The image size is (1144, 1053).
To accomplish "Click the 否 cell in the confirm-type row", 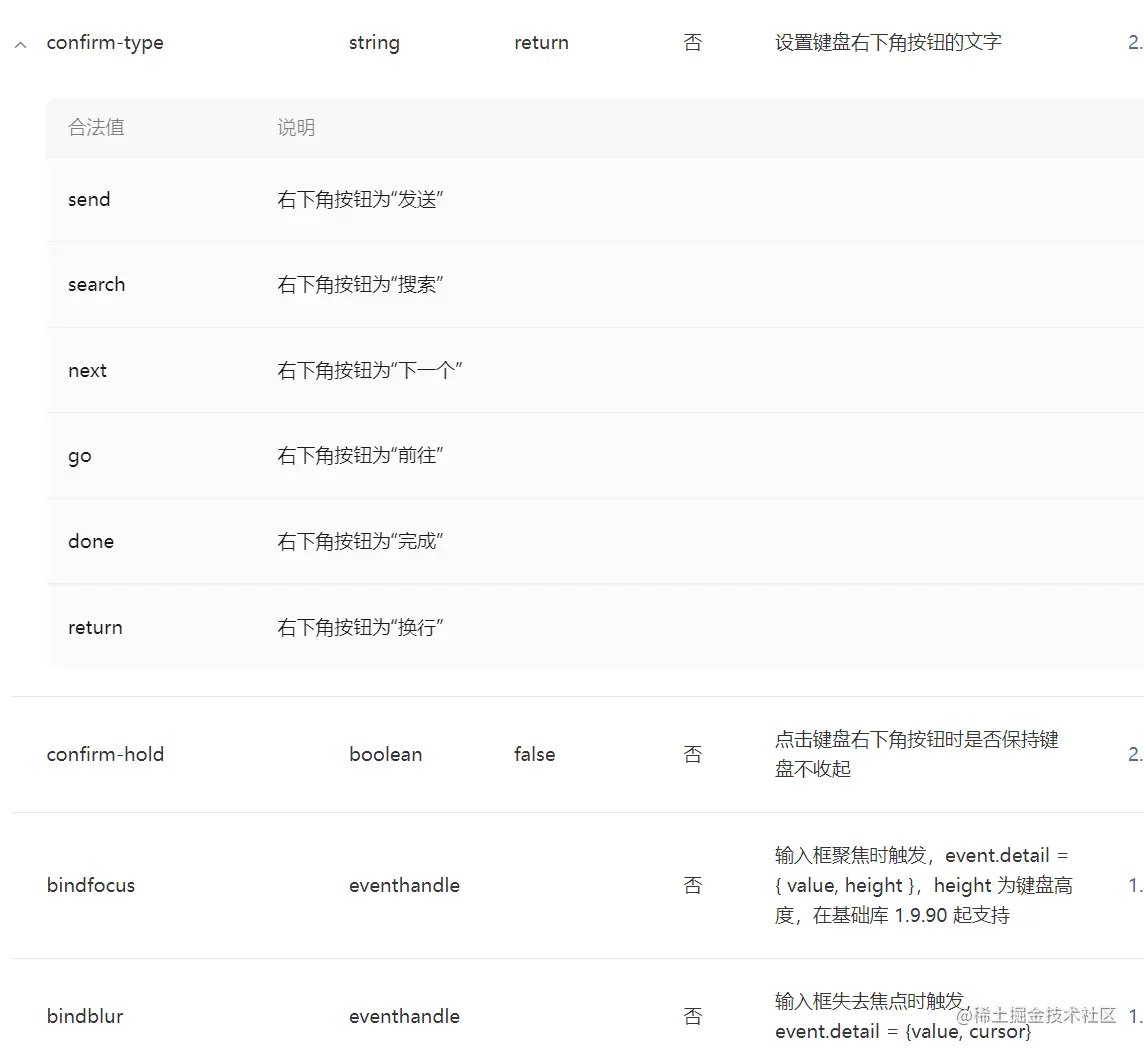I will coord(692,43).
